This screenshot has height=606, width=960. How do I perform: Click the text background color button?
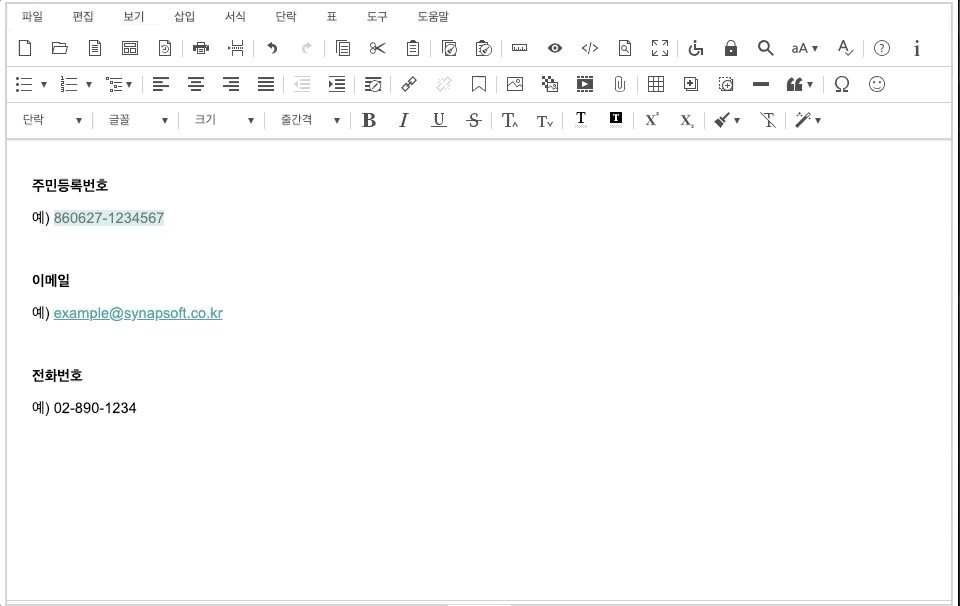point(616,119)
